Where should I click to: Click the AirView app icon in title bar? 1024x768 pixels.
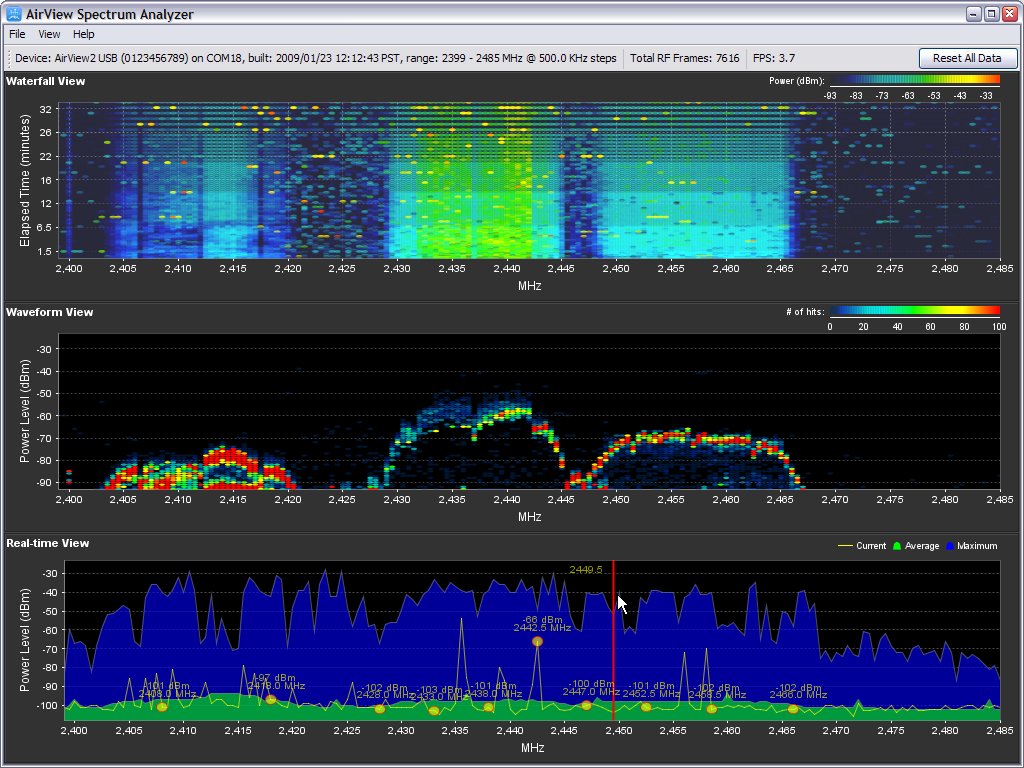14,14
